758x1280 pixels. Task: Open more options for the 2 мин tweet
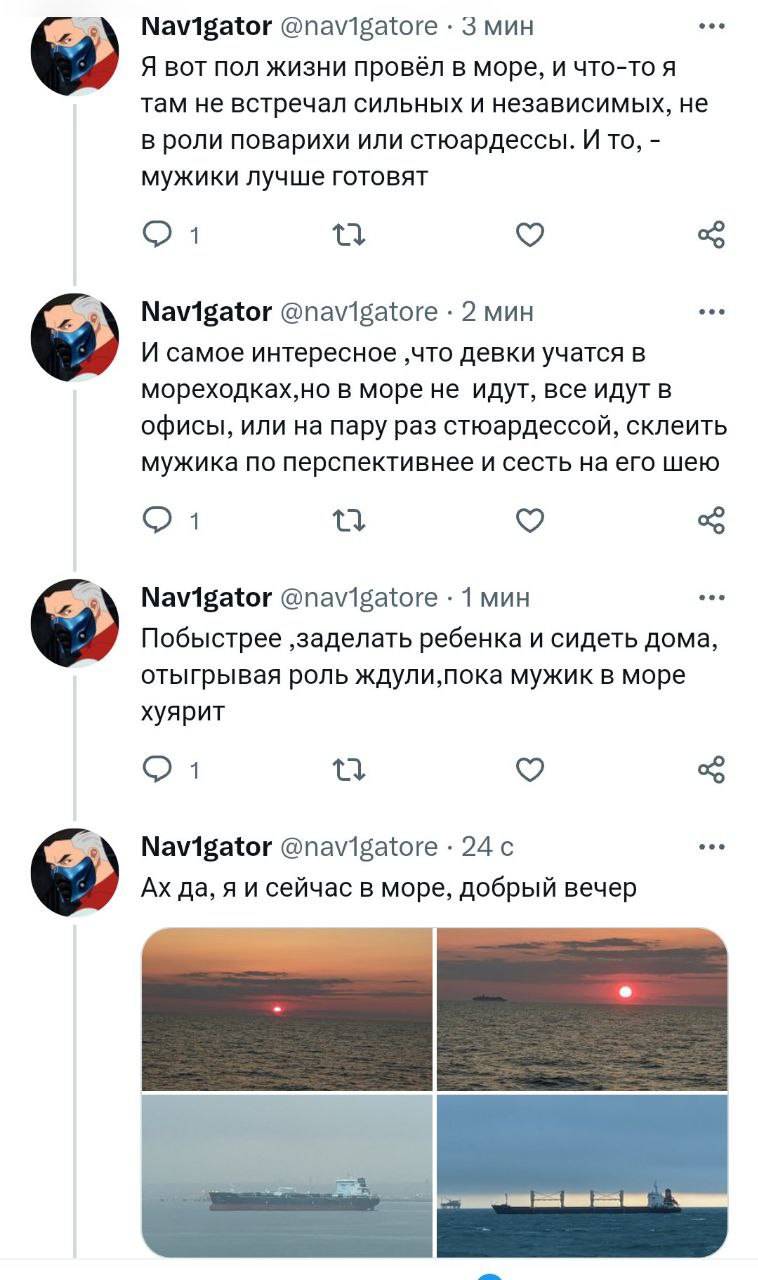pos(711,312)
